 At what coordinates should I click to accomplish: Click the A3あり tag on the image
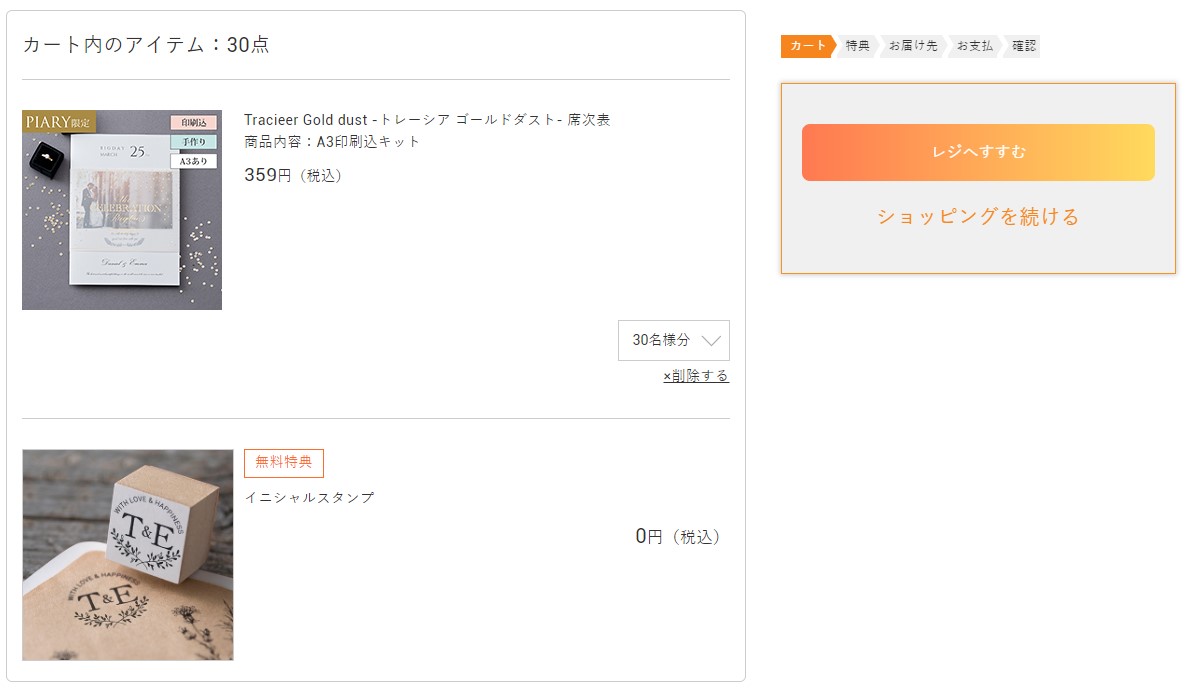point(193,161)
